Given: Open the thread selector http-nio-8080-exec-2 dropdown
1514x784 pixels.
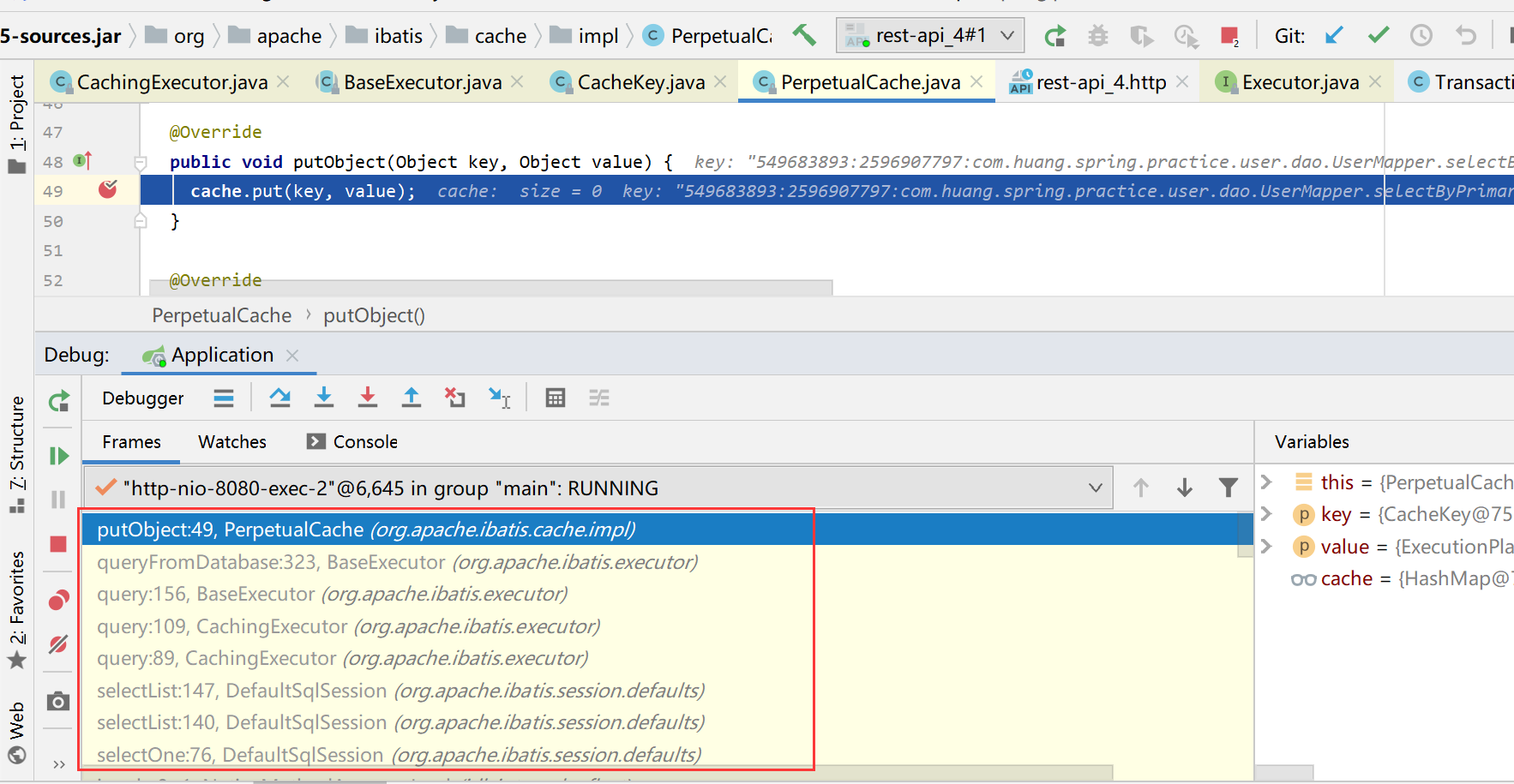Looking at the screenshot, I should coord(598,488).
